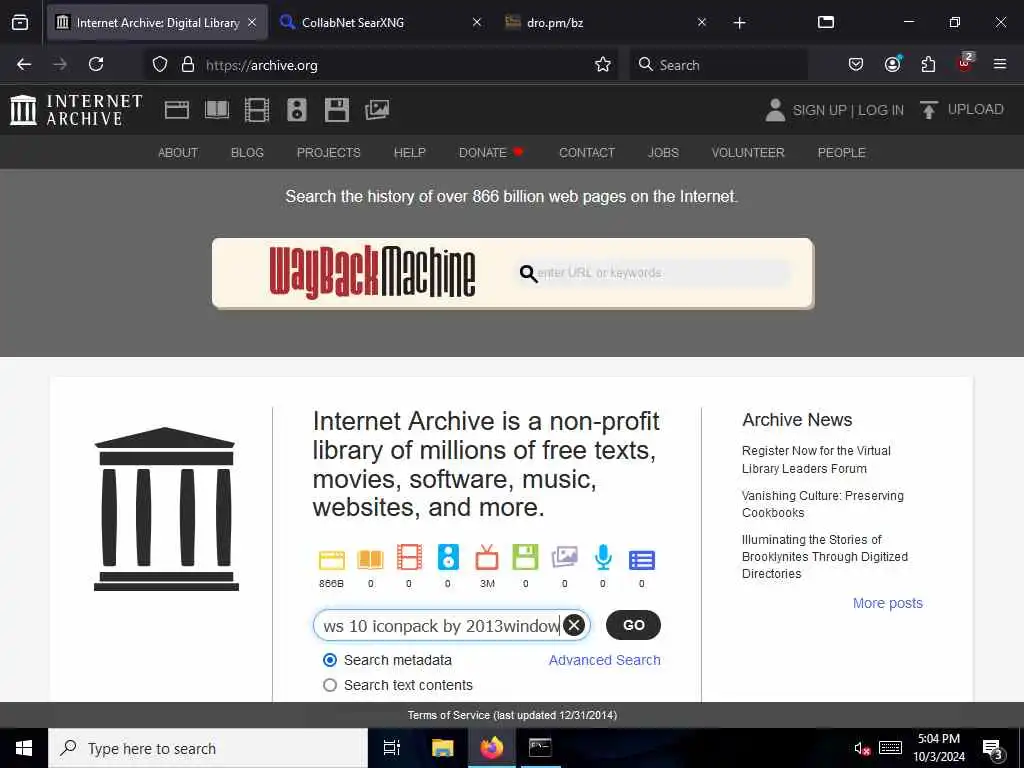Open Register Now for Virtual Library Leaders Forum

point(816,460)
